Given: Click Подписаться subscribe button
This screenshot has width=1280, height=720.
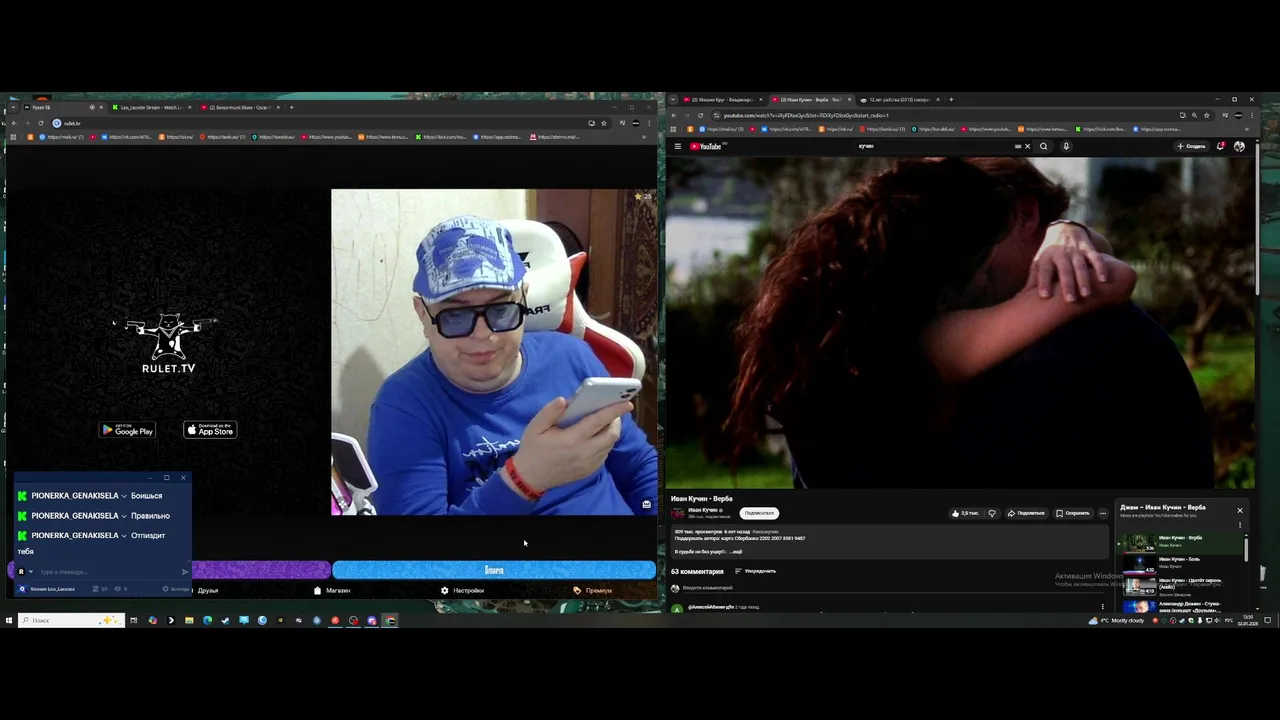Looking at the screenshot, I should pyautogui.click(x=759, y=513).
